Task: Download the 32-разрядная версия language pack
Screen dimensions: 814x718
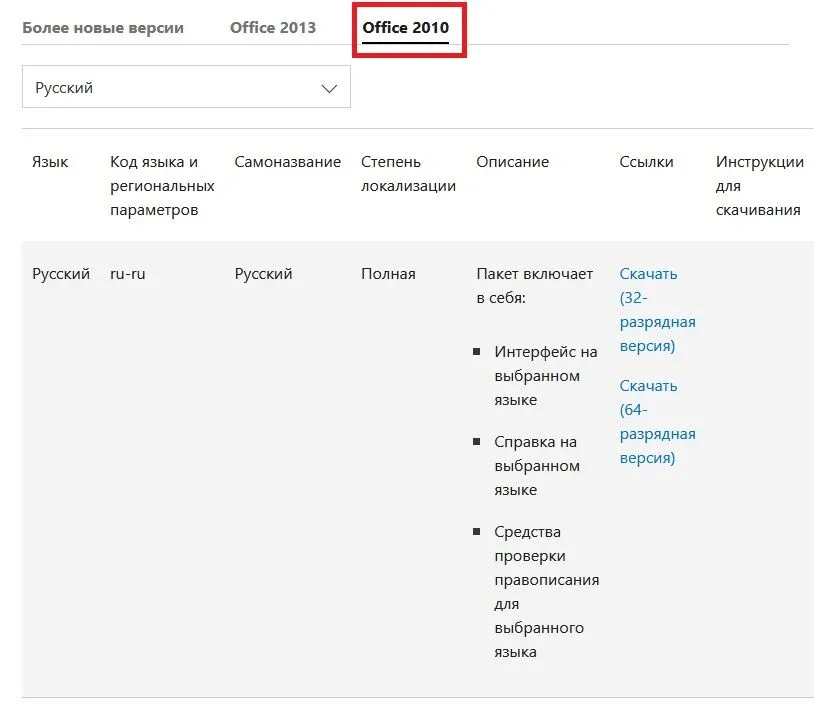Action: [657, 309]
